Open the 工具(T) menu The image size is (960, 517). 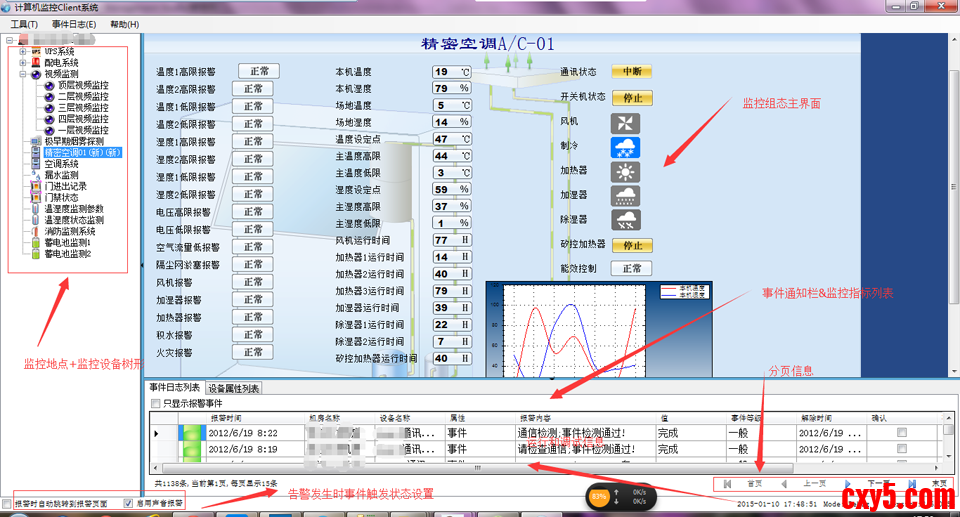click(24, 24)
